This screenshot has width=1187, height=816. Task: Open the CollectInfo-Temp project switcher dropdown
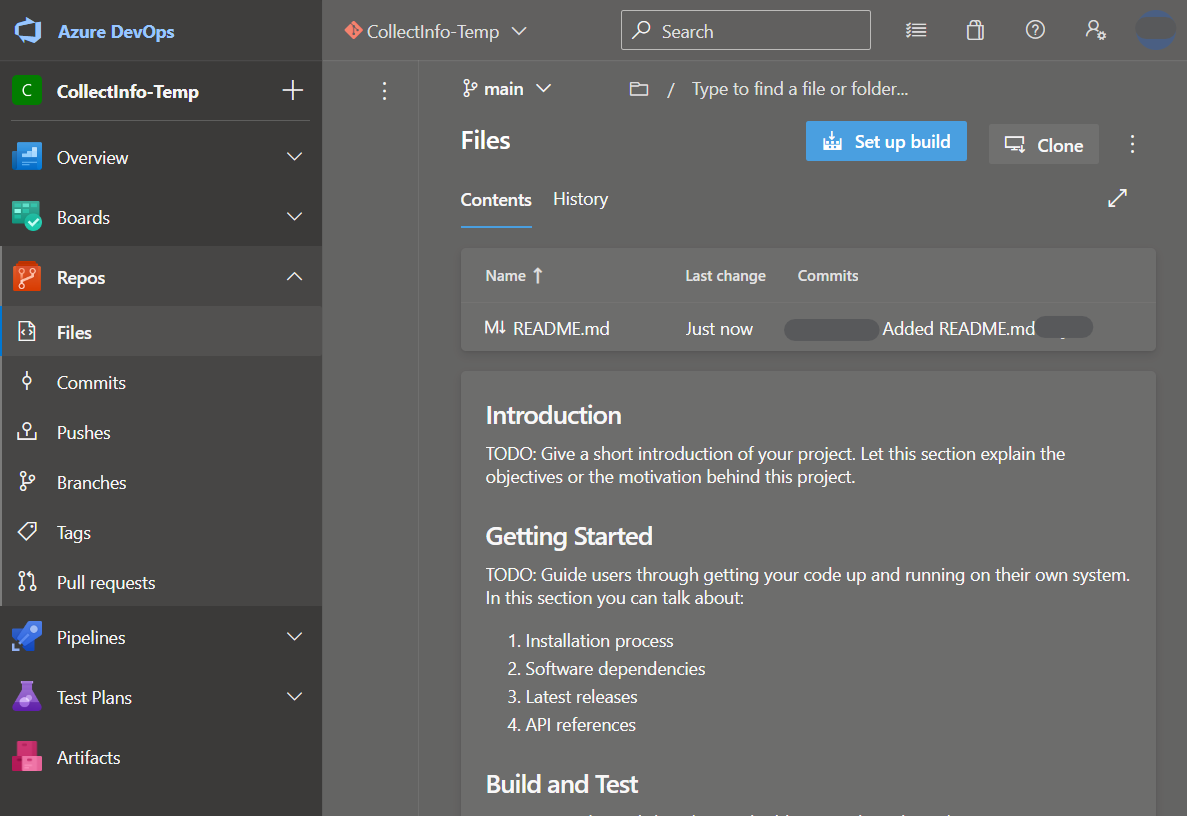click(x=435, y=31)
